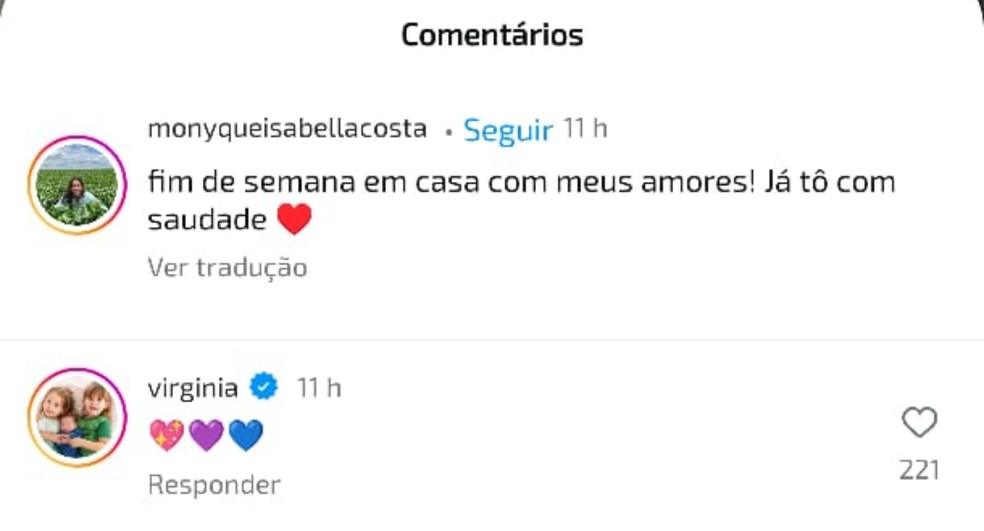View the 221 likes count
The image size is (984, 531).
pyautogui.click(x=919, y=469)
